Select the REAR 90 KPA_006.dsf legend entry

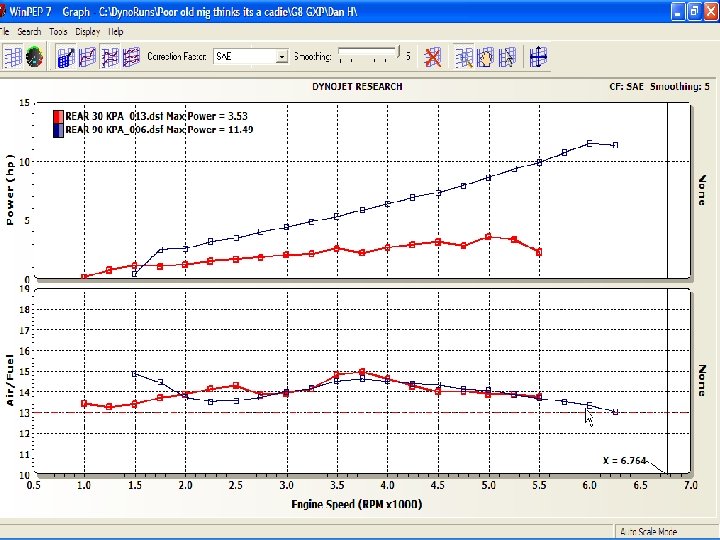pyautogui.click(x=159, y=130)
